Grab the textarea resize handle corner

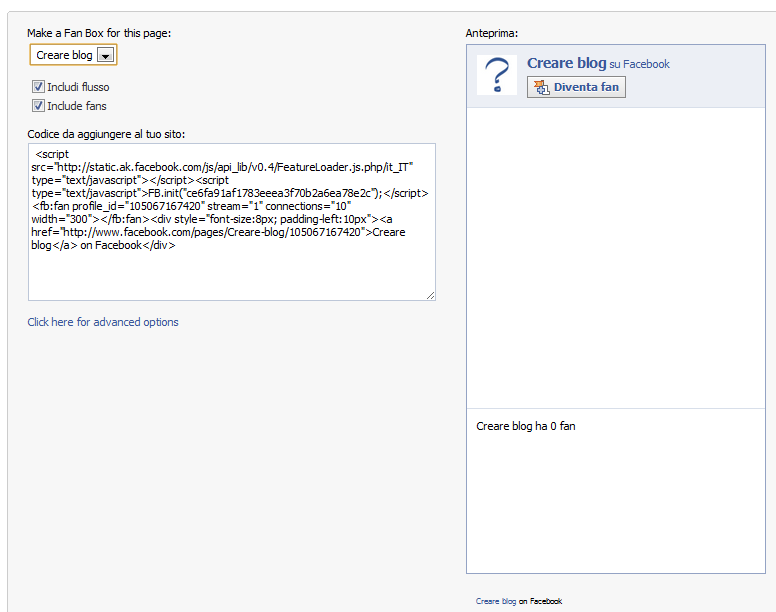tap(430, 295)
